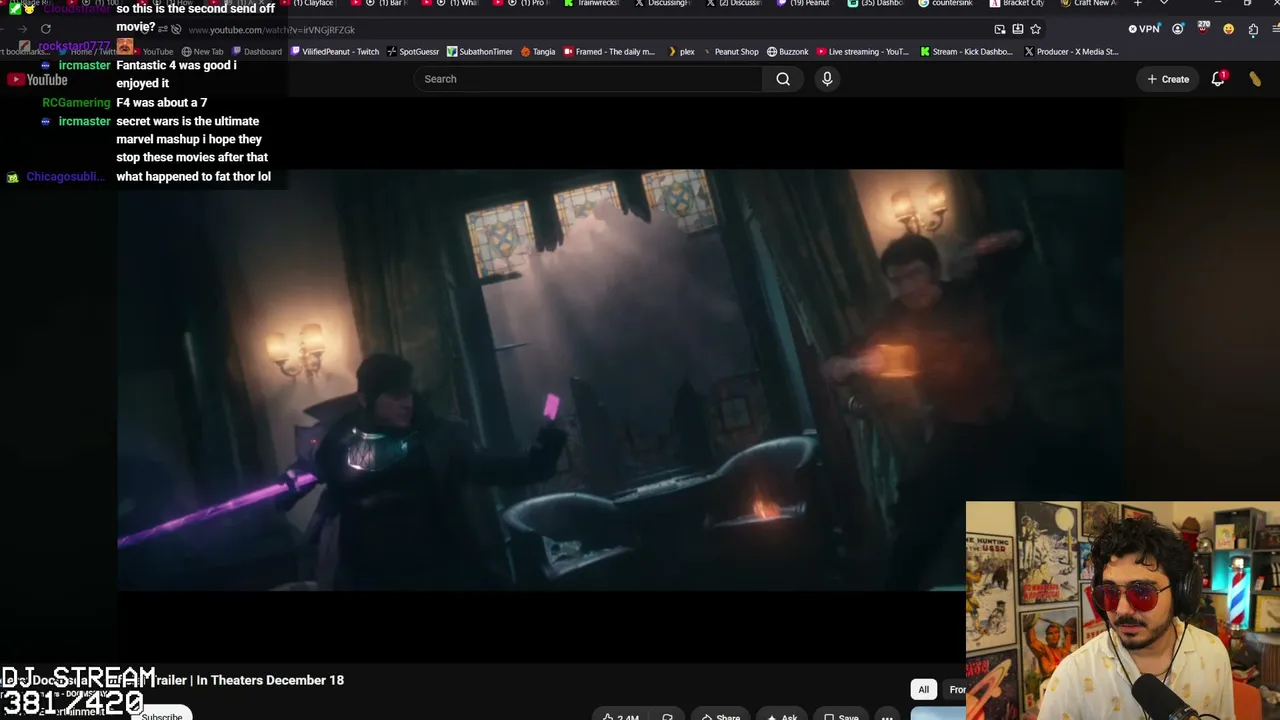Click chat username RCGamering
This screenshot has width=1280, height=720.
(76, 102)
